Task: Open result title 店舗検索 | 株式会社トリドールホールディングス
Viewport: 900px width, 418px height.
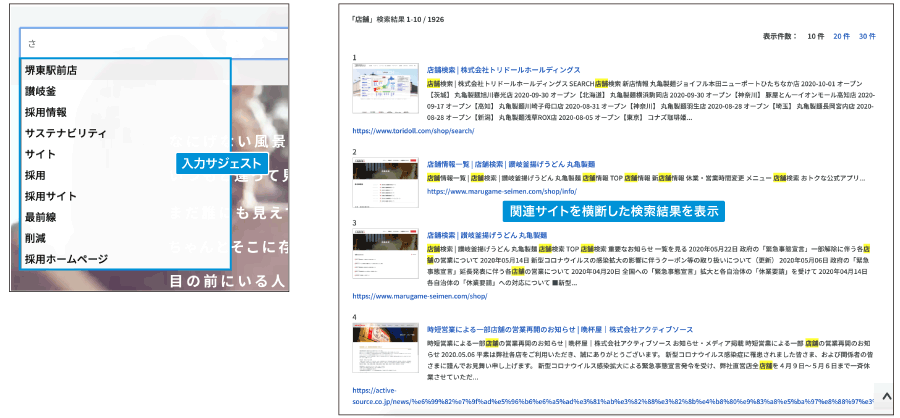Action: 503,70
